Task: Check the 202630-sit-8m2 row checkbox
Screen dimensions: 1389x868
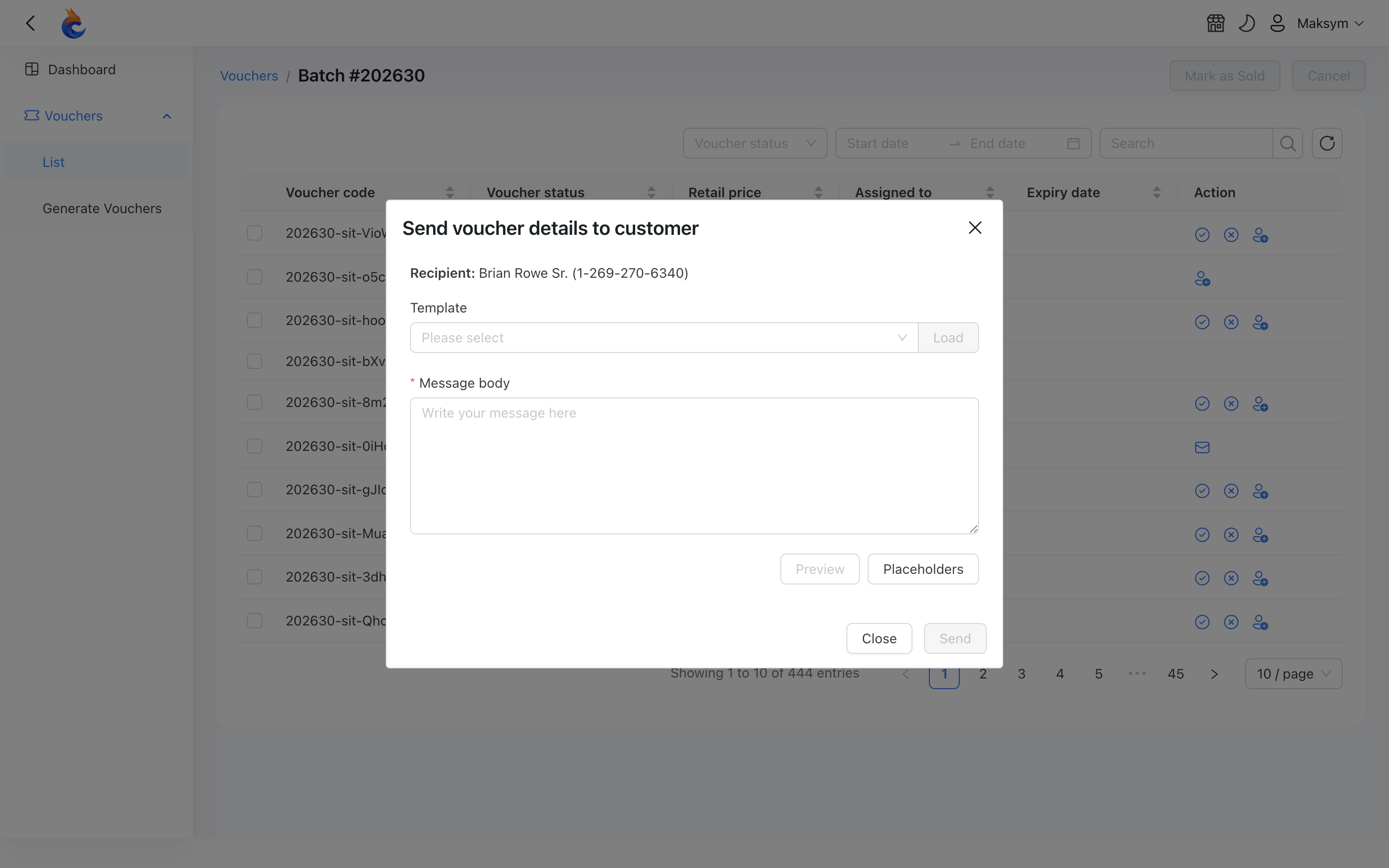Action: click(x=254, y=403)
